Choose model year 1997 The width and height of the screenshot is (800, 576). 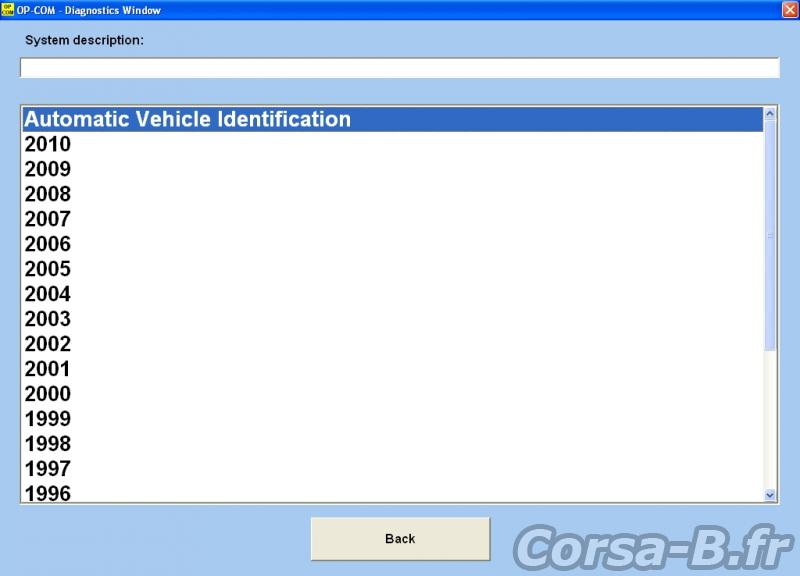[x=393, y=469]
